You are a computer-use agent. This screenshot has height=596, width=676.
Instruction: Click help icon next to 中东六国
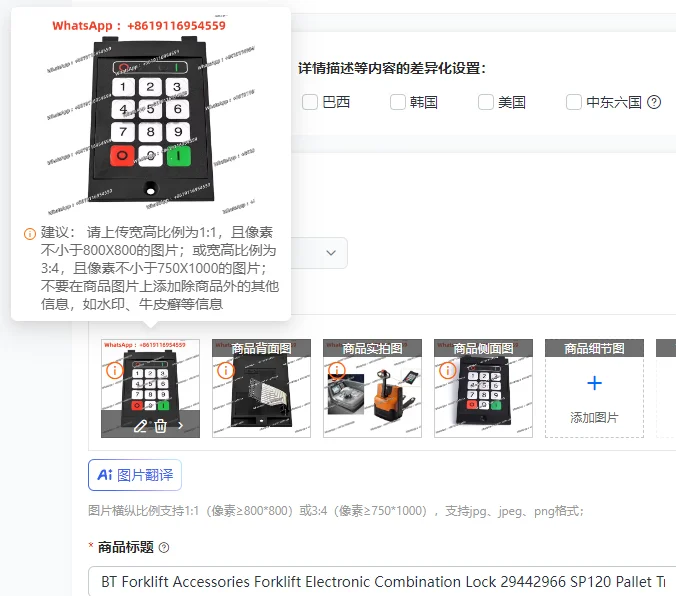(654, 102)
